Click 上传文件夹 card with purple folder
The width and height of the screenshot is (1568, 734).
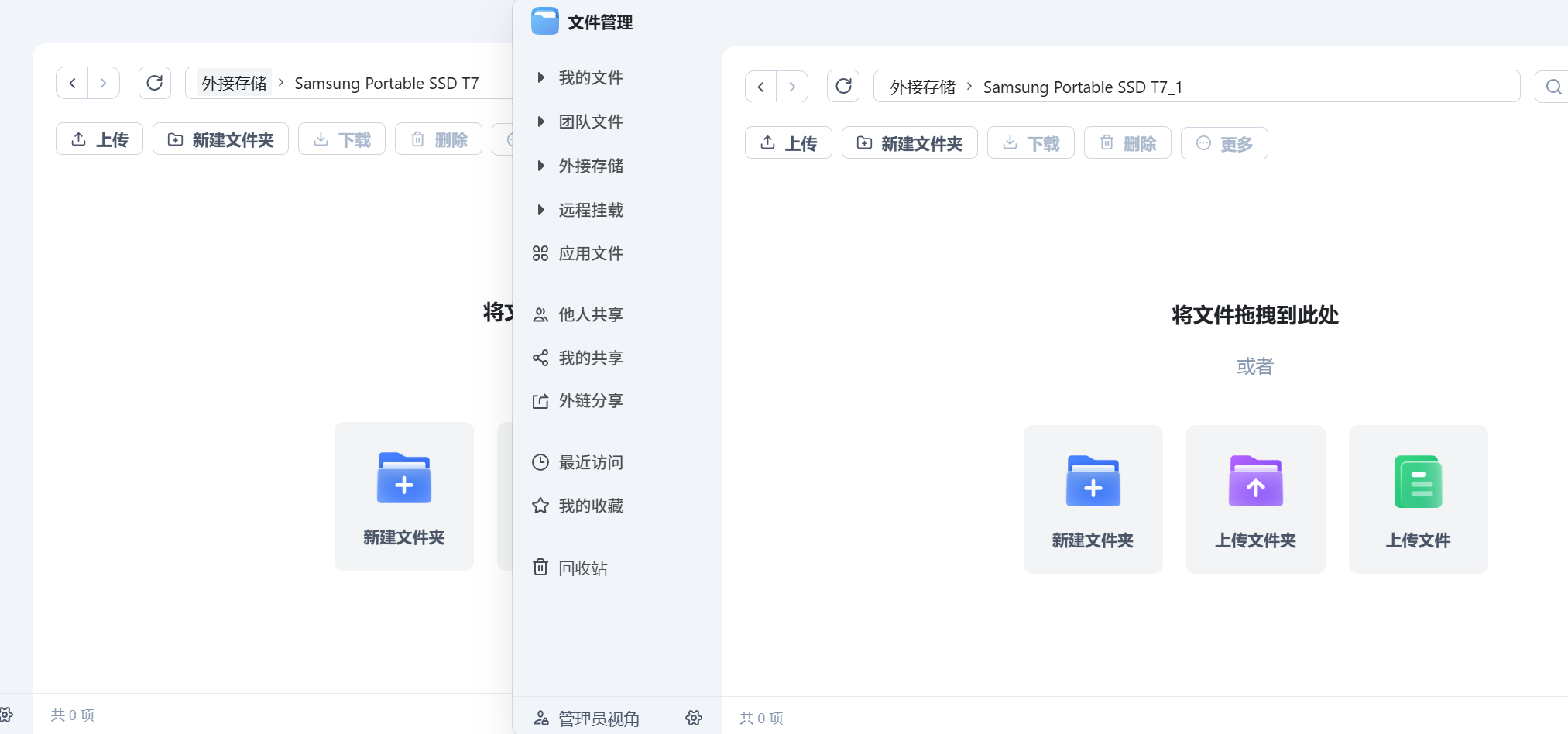(x=1255, y=499)
